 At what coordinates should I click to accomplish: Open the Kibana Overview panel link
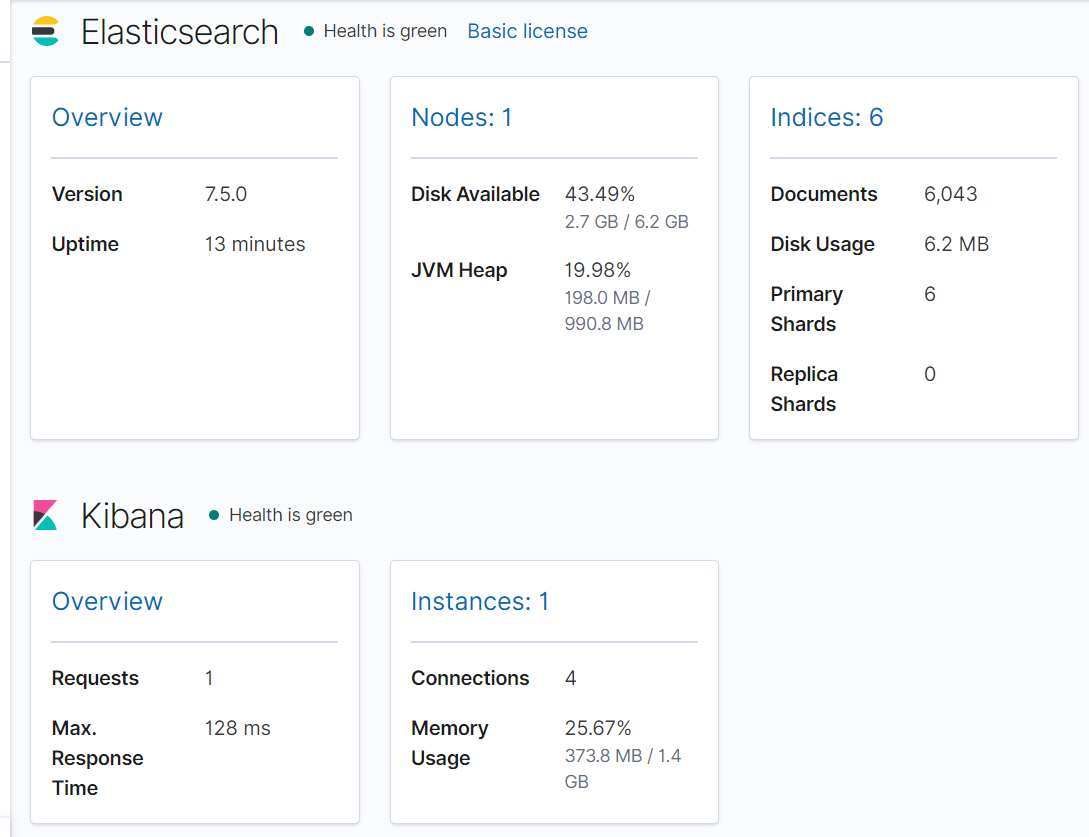coord(107,601)
